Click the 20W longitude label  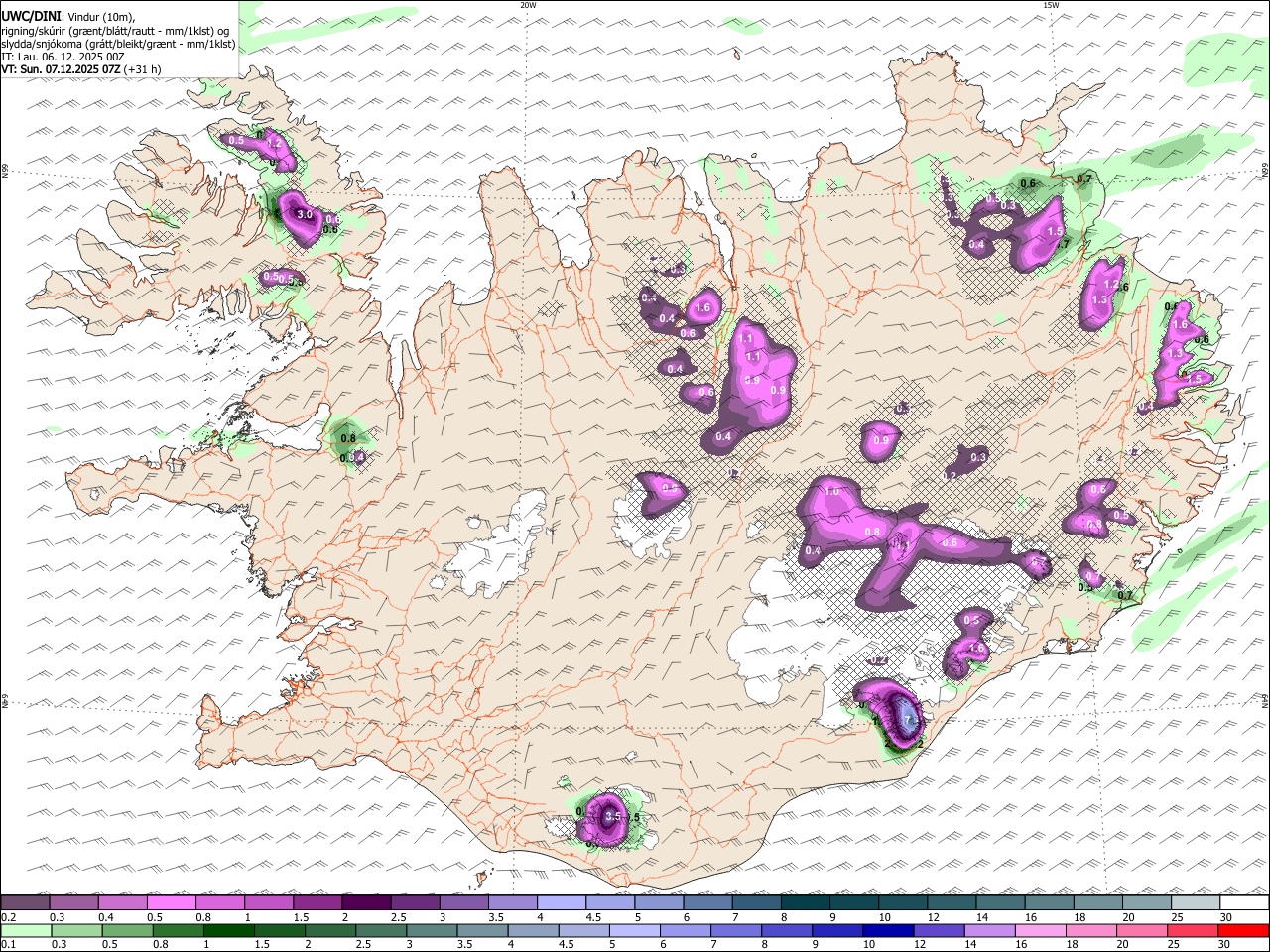528,5
